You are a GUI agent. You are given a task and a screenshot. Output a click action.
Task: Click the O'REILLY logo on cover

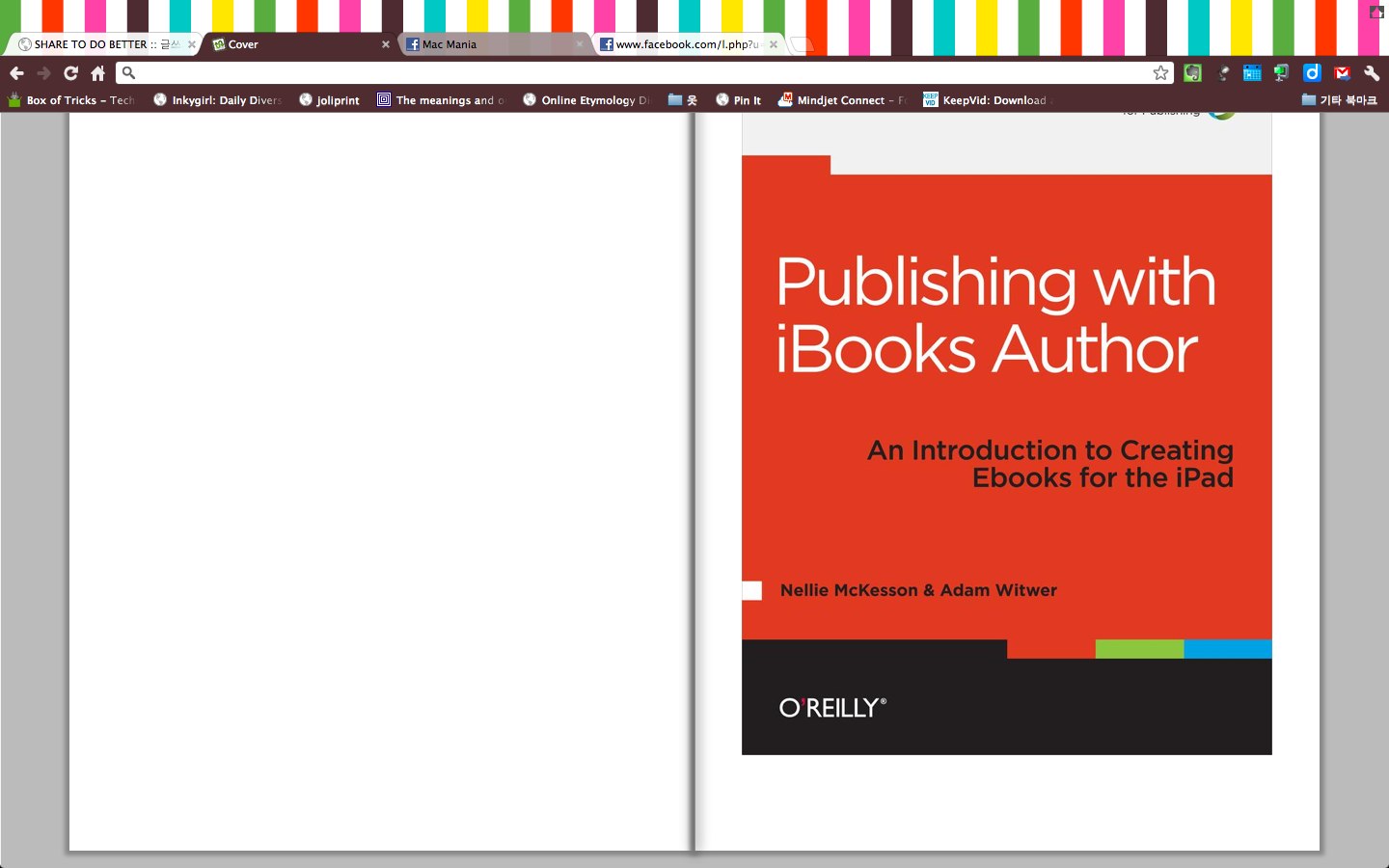pyautogui.click(x=832, y=708)
